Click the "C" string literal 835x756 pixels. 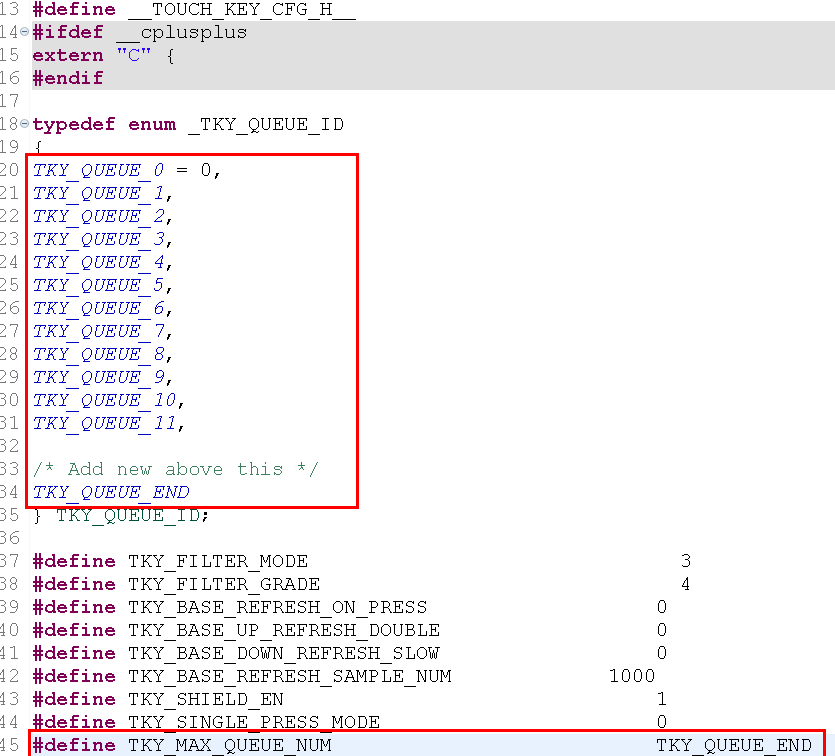[134, 55]
